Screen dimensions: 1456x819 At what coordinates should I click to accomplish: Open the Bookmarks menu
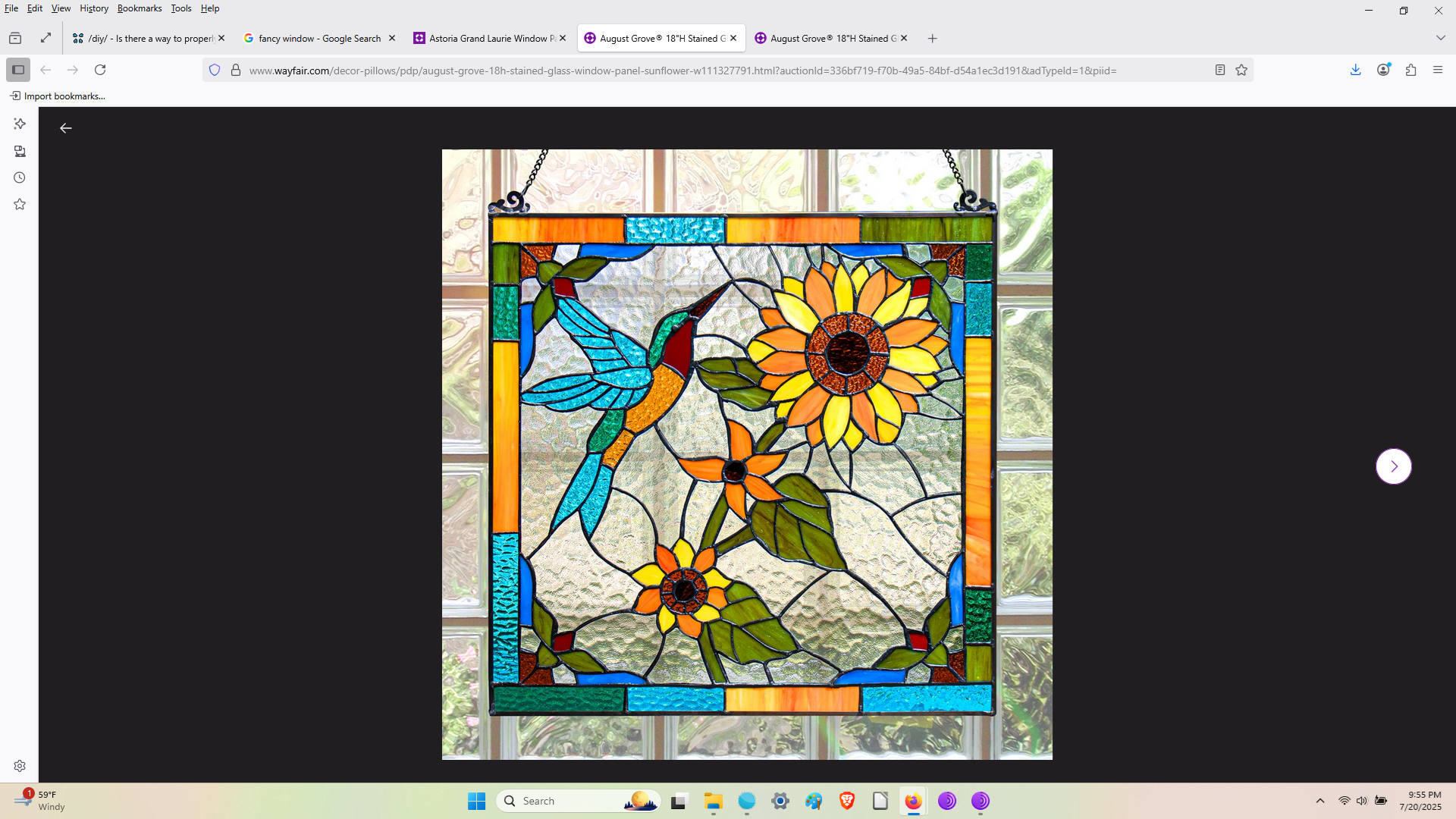[x=140, y=8]
